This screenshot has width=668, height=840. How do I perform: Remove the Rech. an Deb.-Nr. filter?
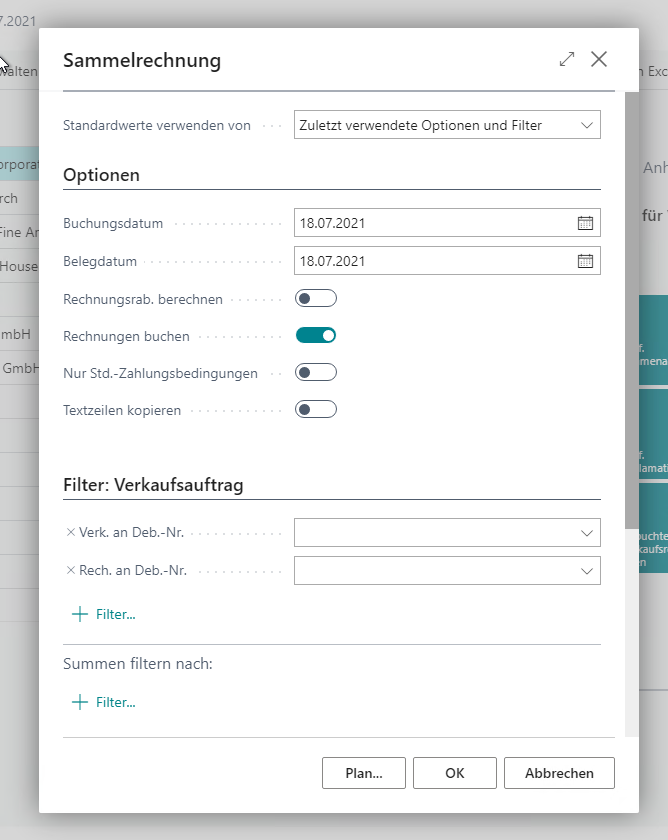tap(70, 571)
